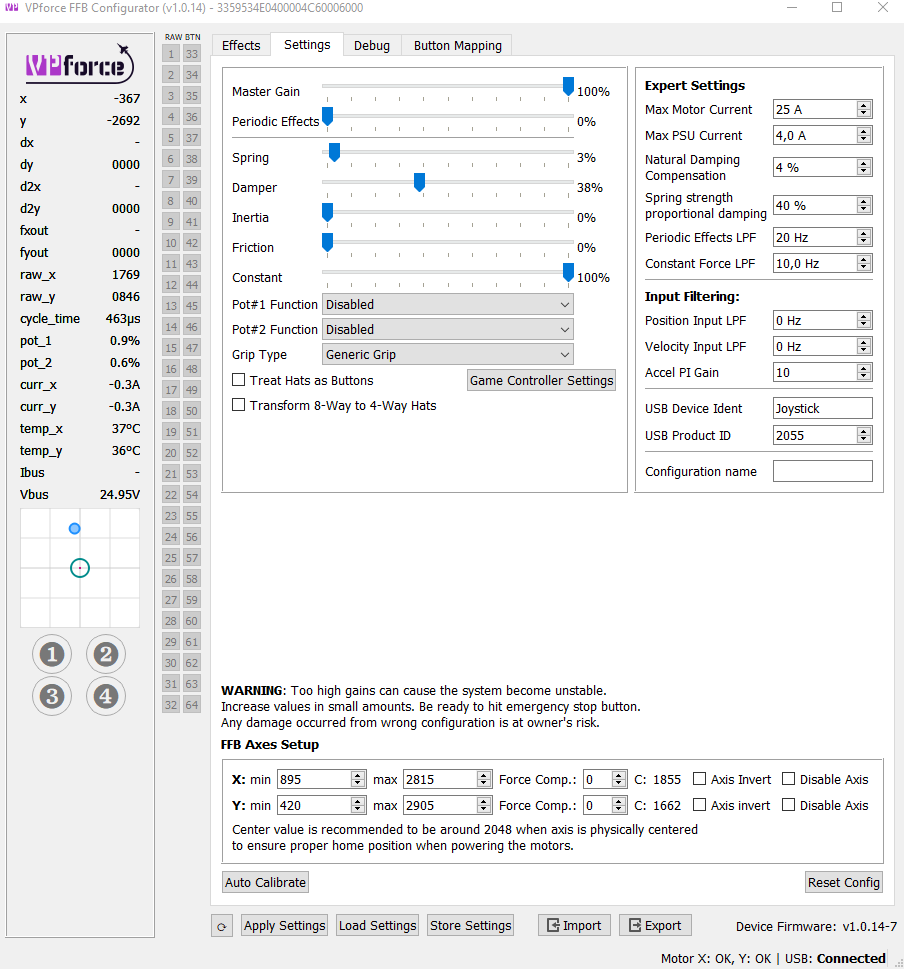Select the Settings tab
Screen dimensions: 904x969
[307, 44]
